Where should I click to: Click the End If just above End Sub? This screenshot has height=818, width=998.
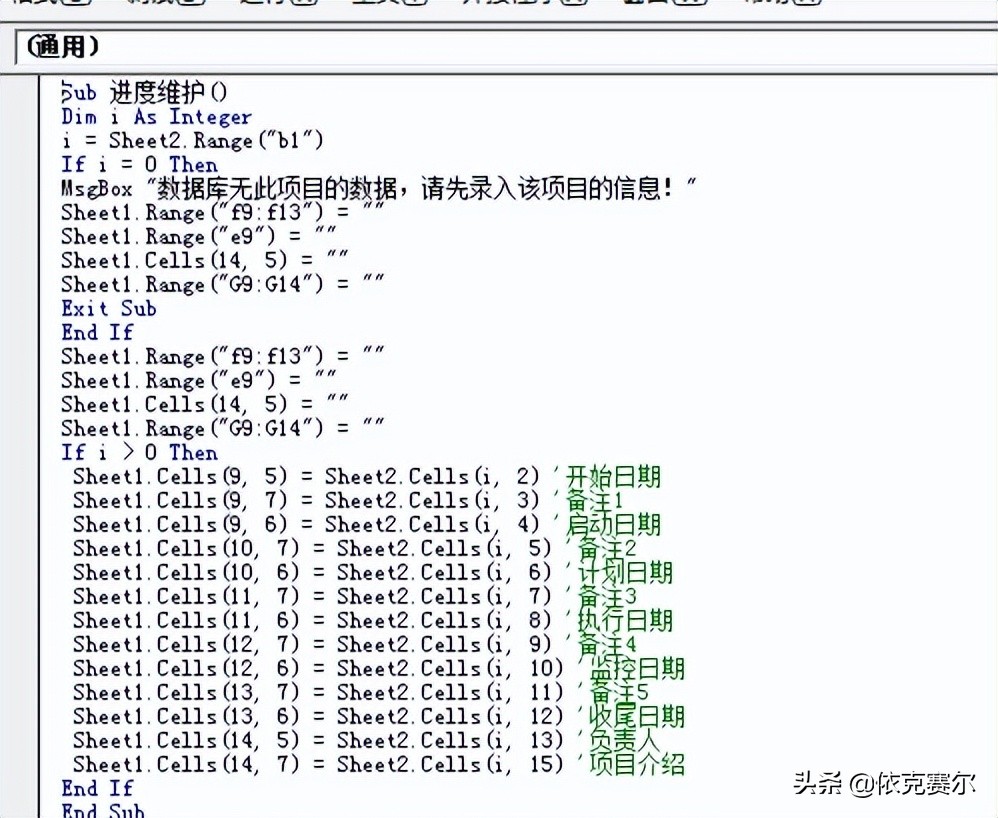click(97, 789)
